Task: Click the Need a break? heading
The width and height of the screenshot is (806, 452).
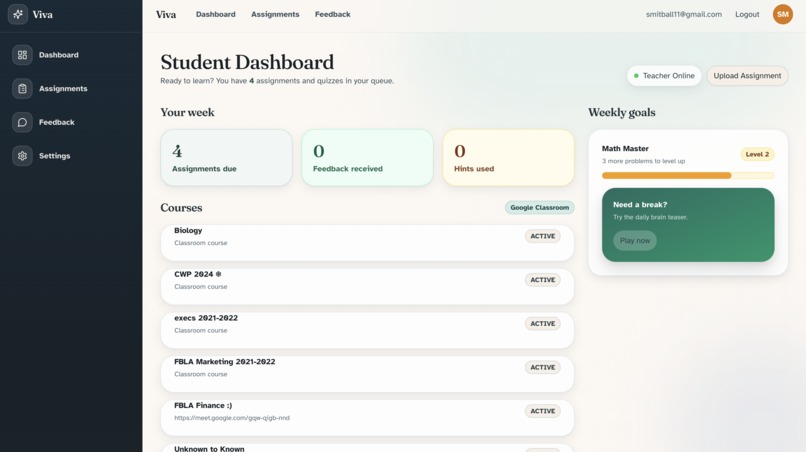Action: click(x=640, y=205)
